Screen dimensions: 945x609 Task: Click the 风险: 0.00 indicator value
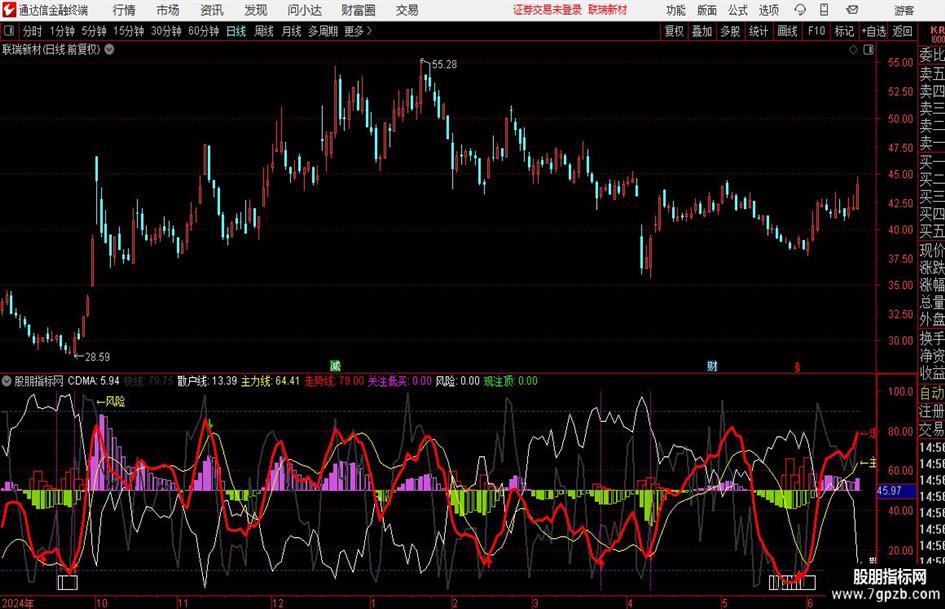pos(457,381)
